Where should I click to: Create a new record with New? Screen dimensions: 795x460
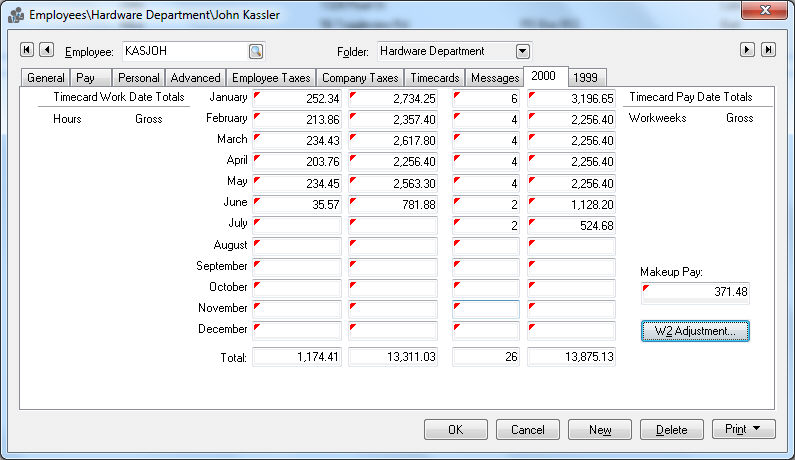click(600, 430)
